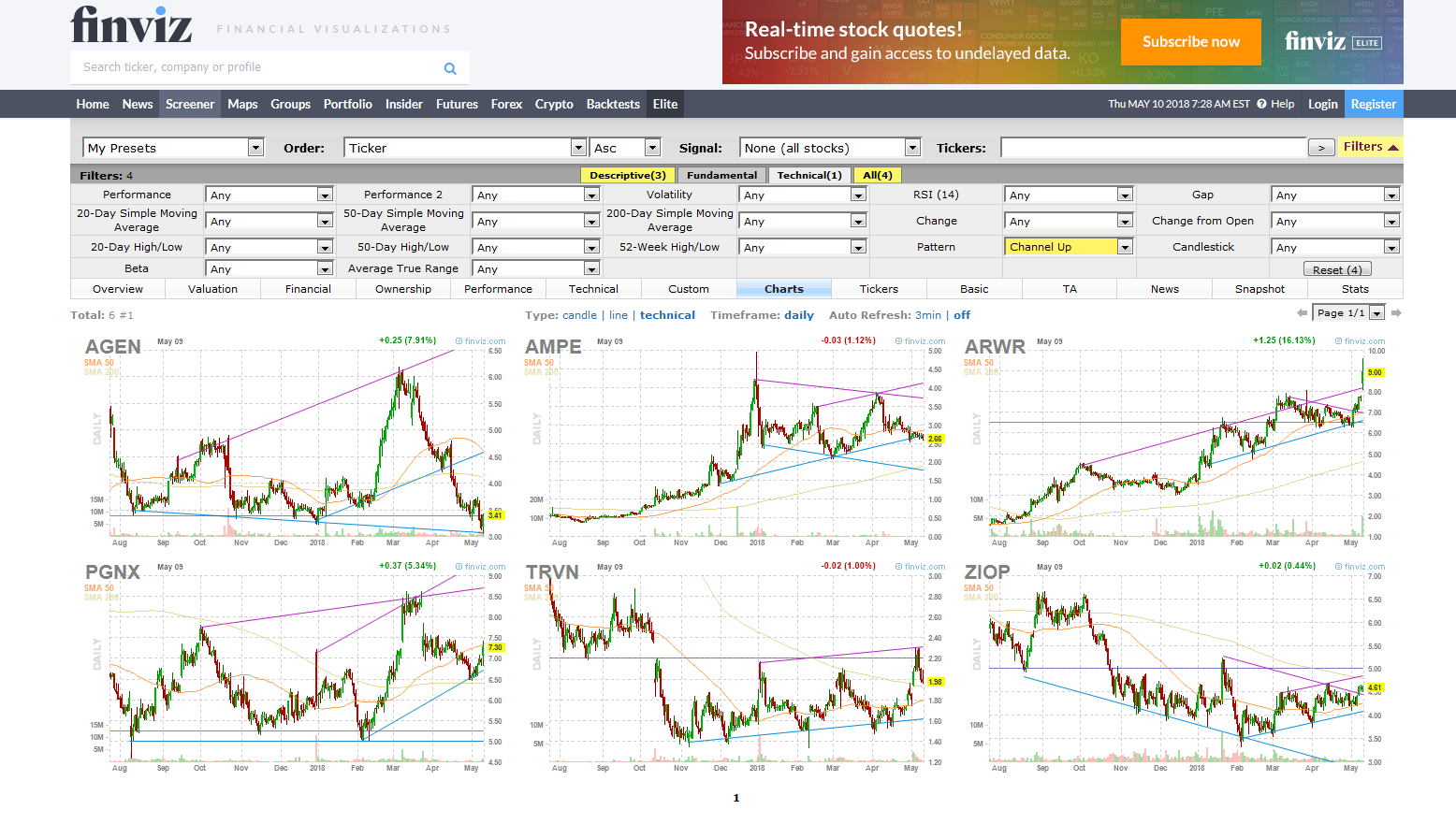Open the My Presets dropdown
The height and width of the screenshot is (824, 1456).
pos(174,148)
